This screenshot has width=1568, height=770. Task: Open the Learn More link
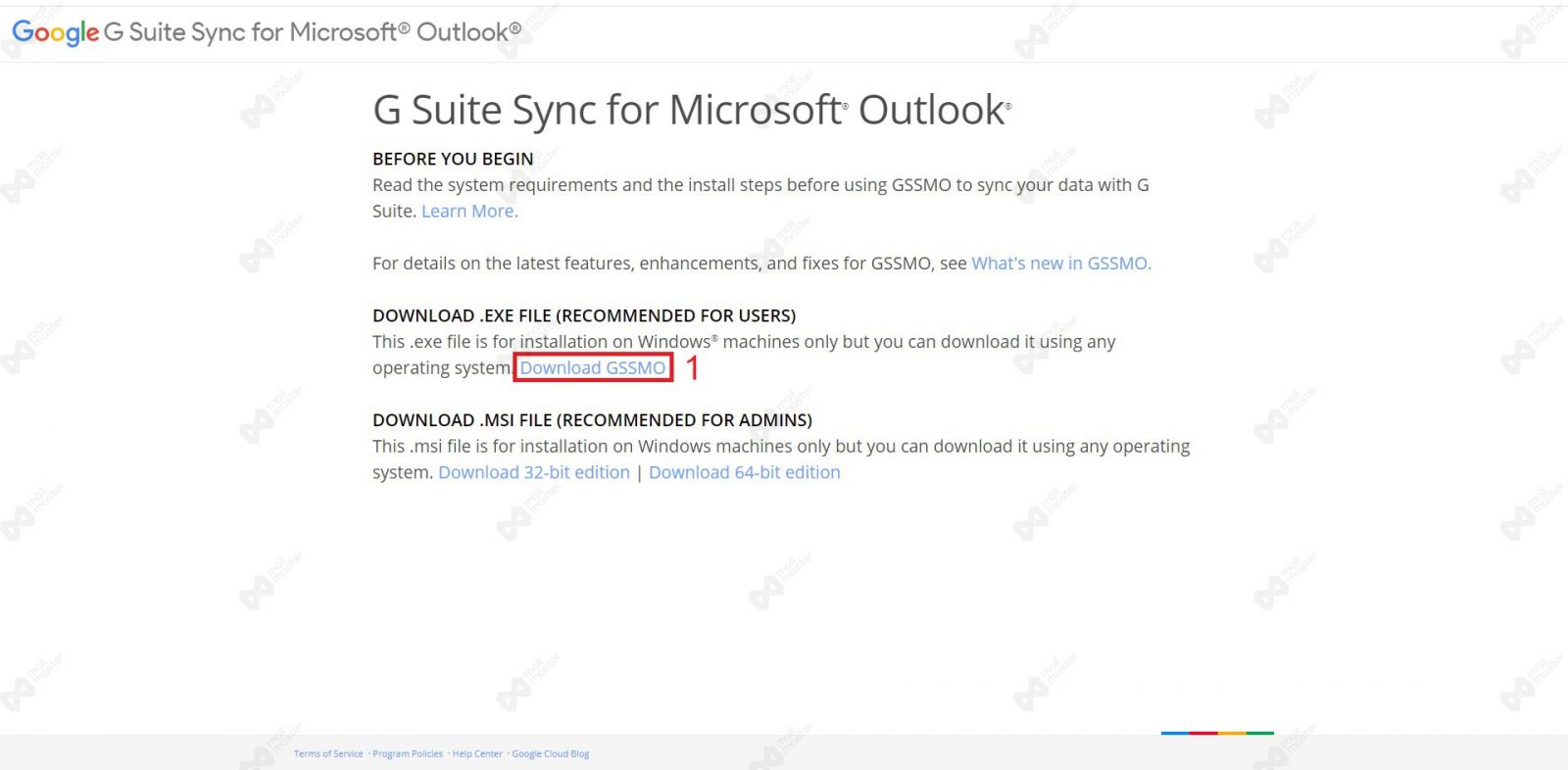469,211
